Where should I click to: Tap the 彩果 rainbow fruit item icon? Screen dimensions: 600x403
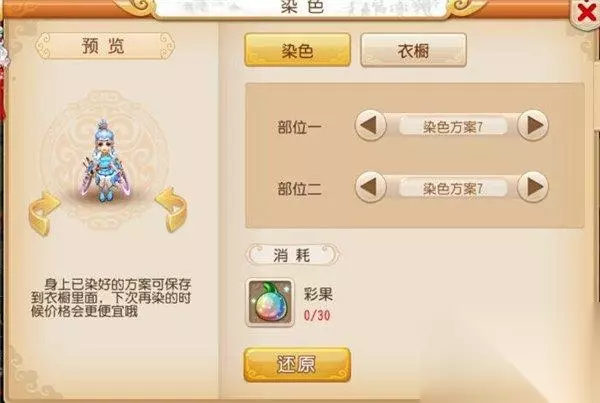point(270,302)
